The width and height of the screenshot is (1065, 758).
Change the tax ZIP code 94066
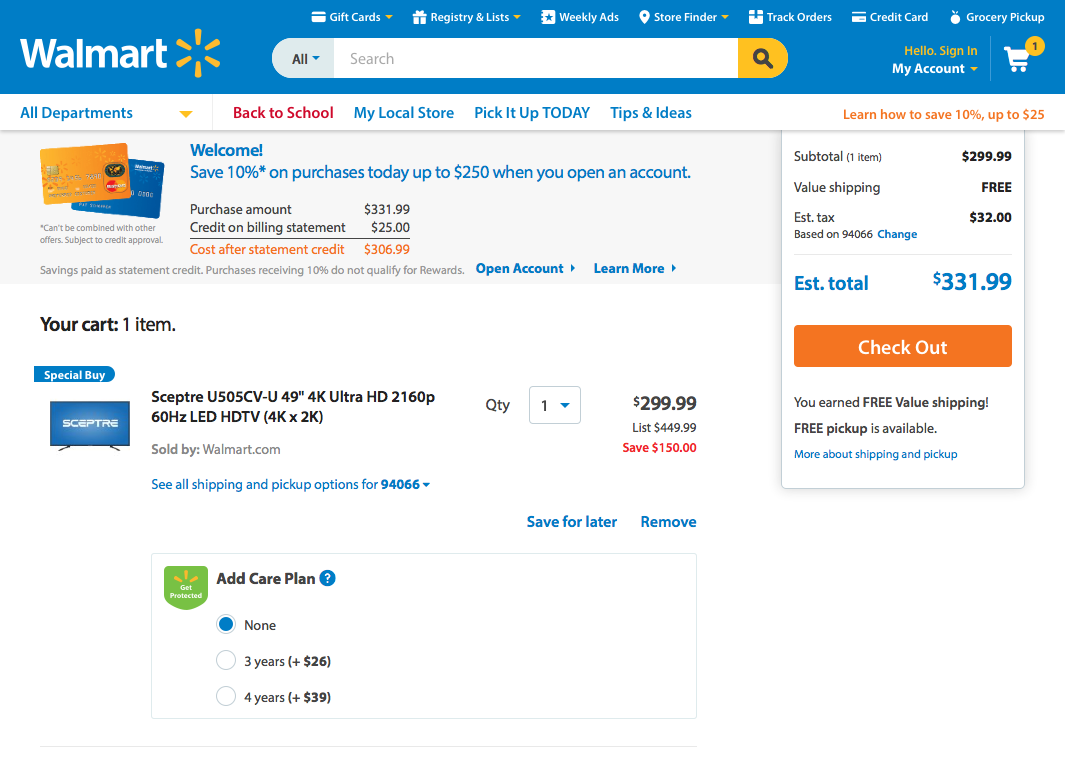pos(897,234)
